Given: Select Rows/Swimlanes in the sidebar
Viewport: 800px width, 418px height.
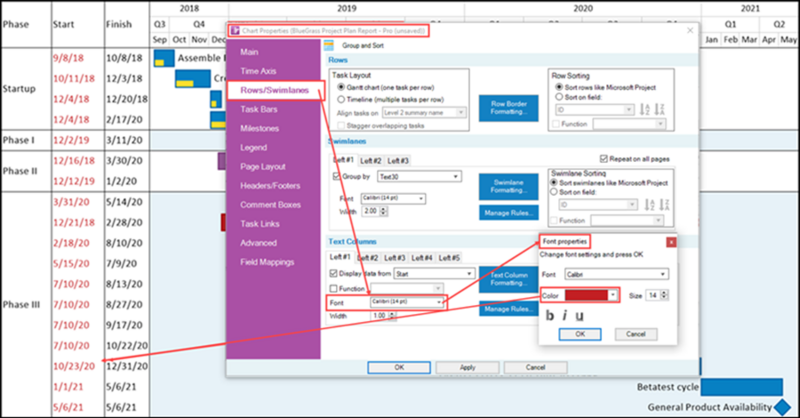Looking at the screenshot, I should point(275,90).
